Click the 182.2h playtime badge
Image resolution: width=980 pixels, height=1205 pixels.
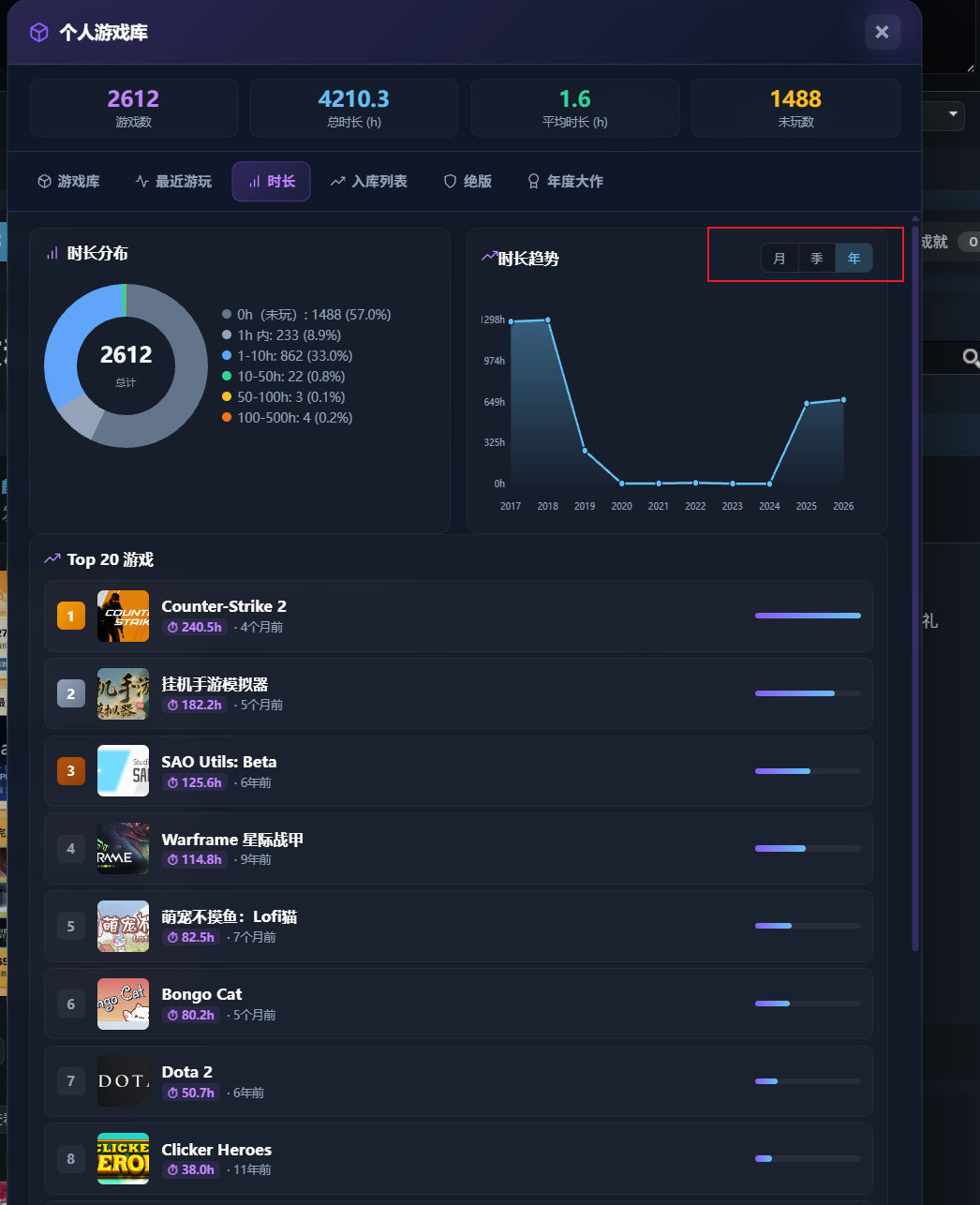195,705
